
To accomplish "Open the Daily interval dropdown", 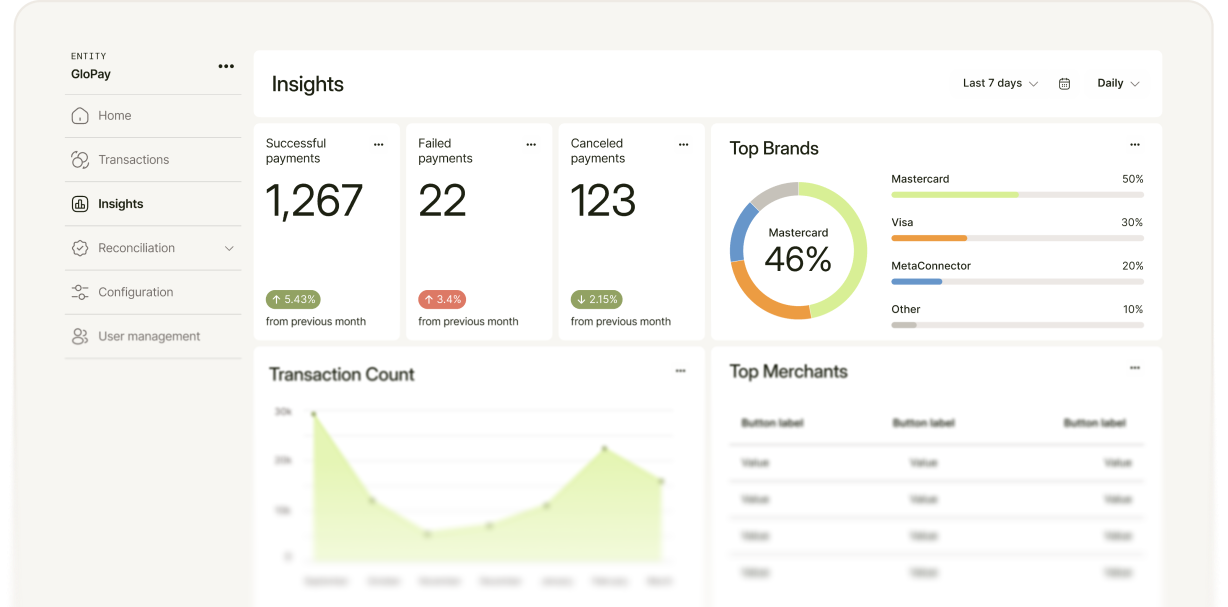I will click(x=1118, y=83).
